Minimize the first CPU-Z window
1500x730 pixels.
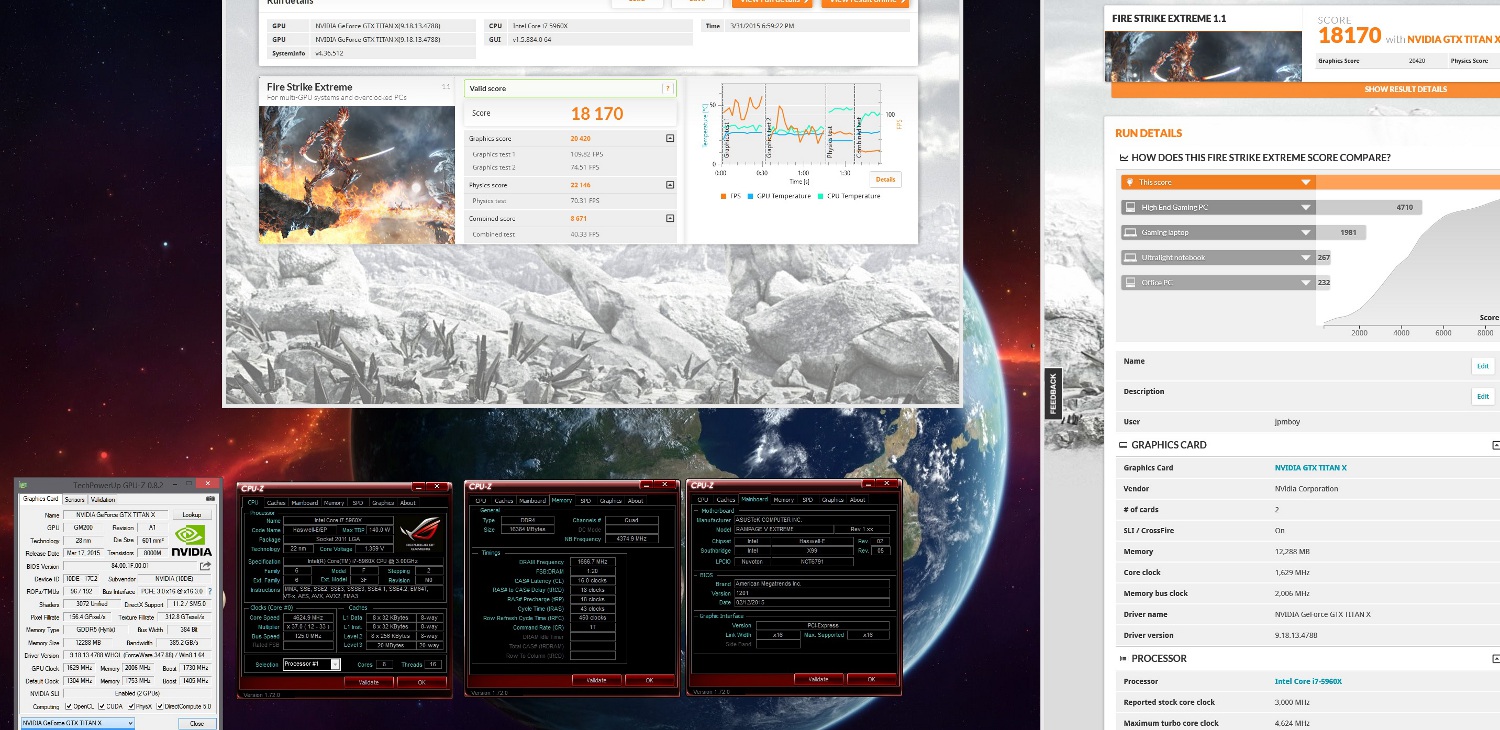point(418,486)
